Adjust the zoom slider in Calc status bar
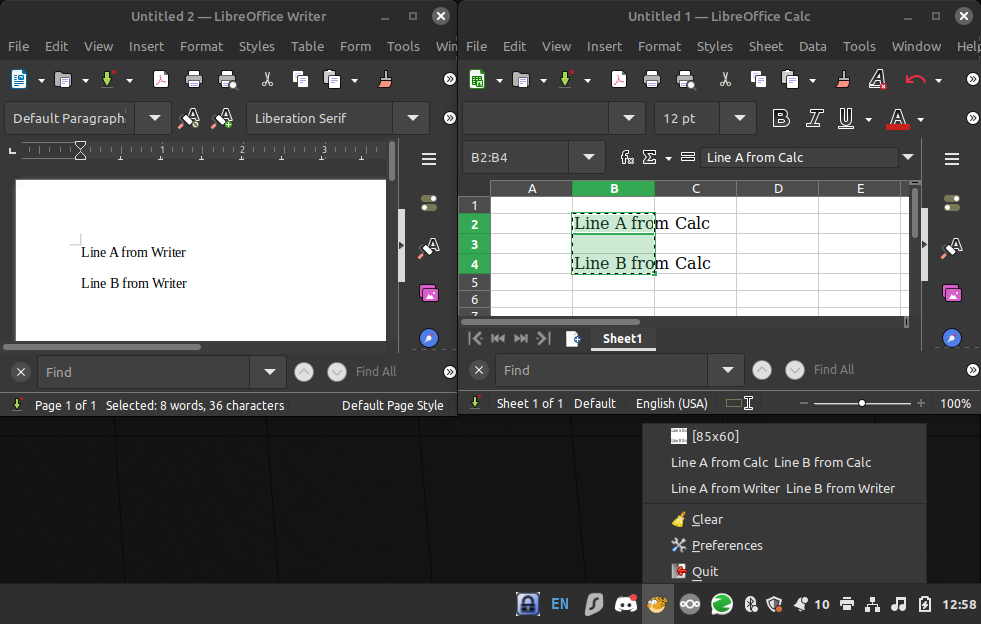Viewport: 981px width, 624px height. 862,403
